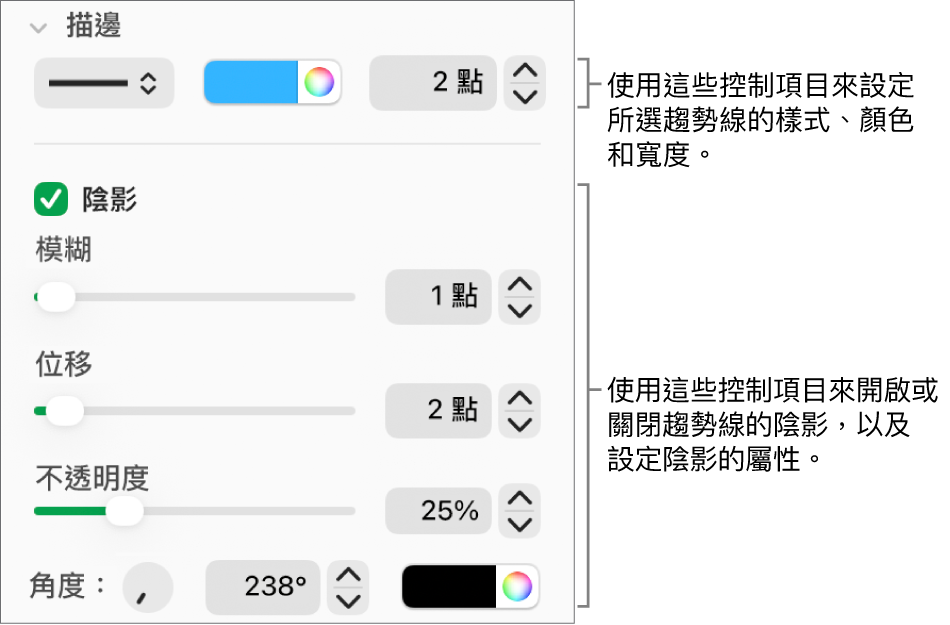
Task: Click the 不透明度 slider knob
Action: pyautogui.click(x=126, y=511)
